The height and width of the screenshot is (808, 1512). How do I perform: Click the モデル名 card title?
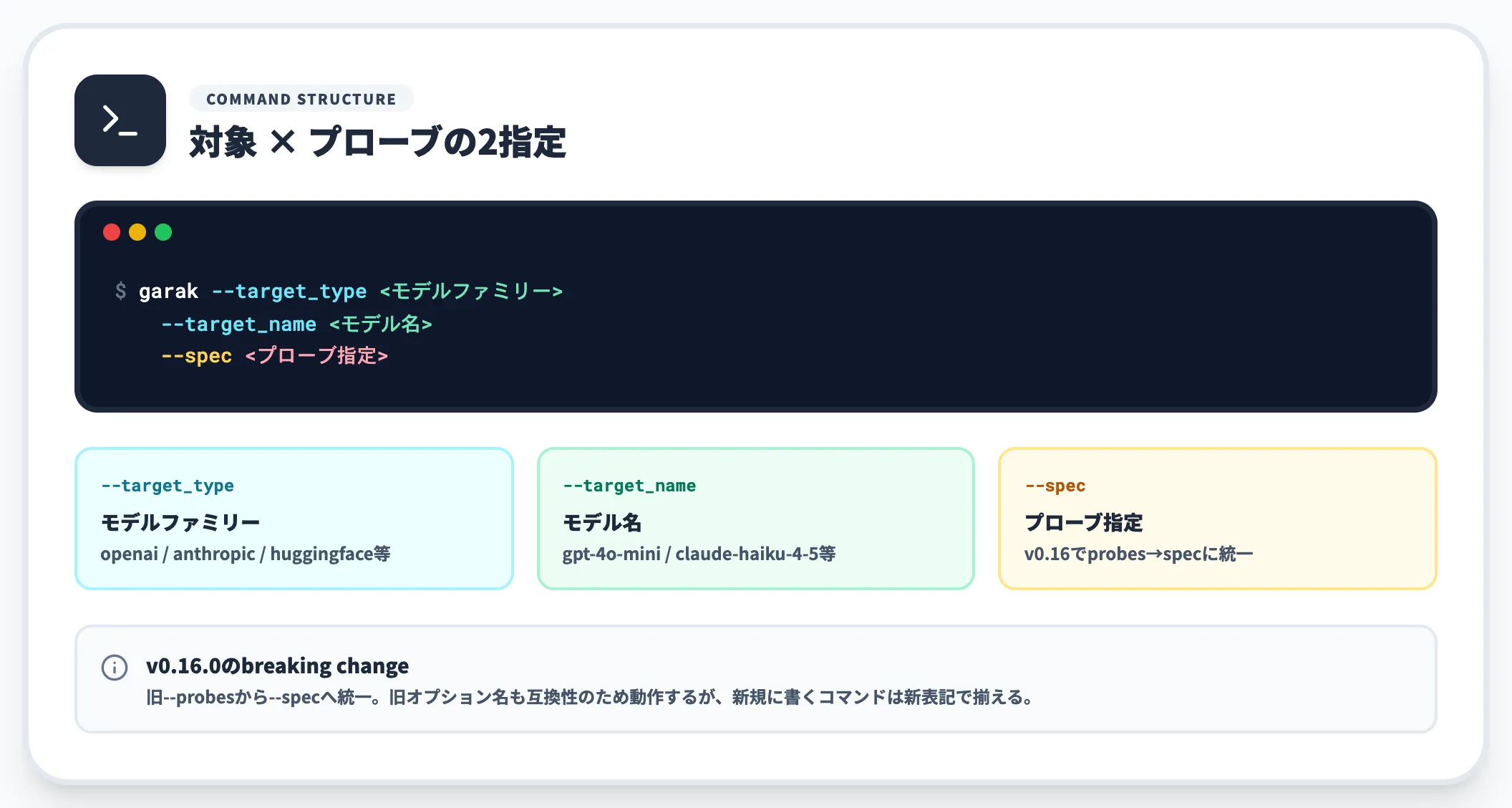[x=602, y=522]
